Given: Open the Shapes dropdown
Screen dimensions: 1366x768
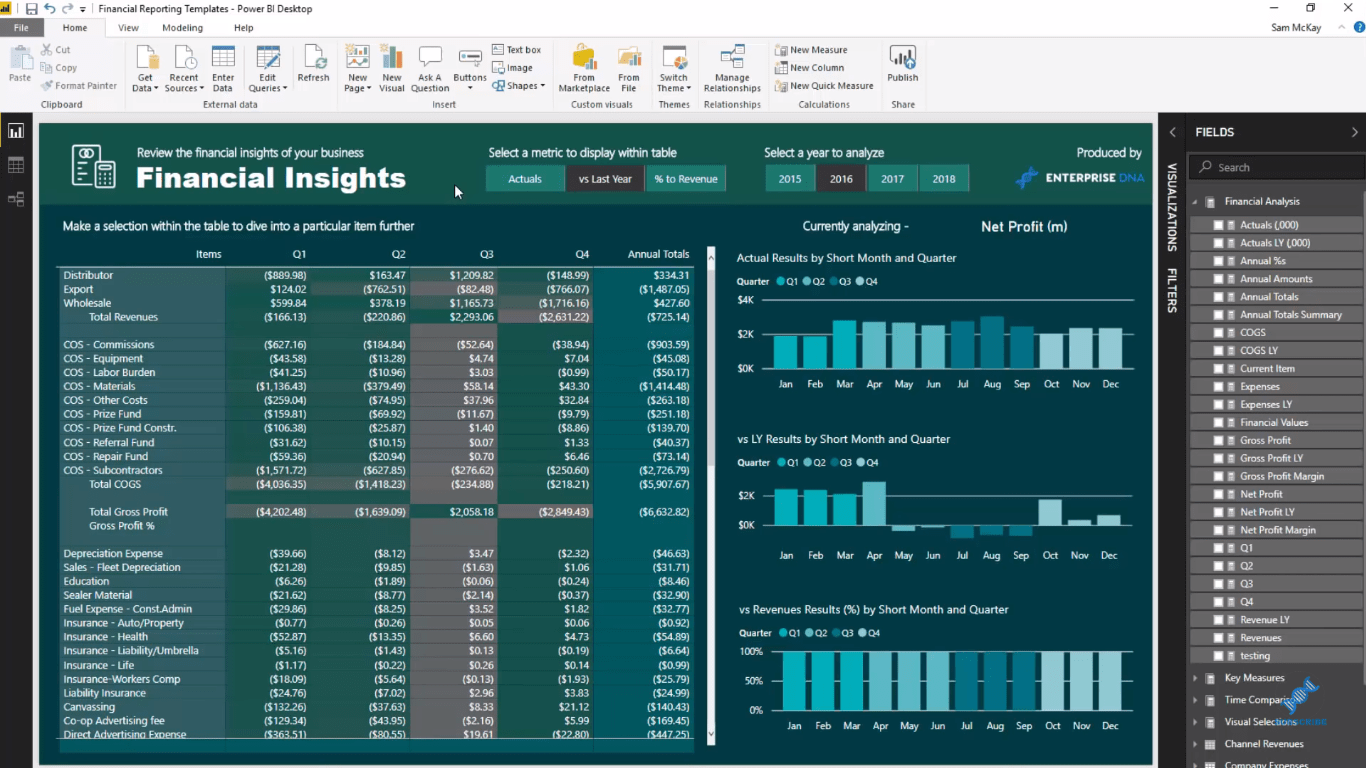Looking at the screenshot, I should point(519,86).
